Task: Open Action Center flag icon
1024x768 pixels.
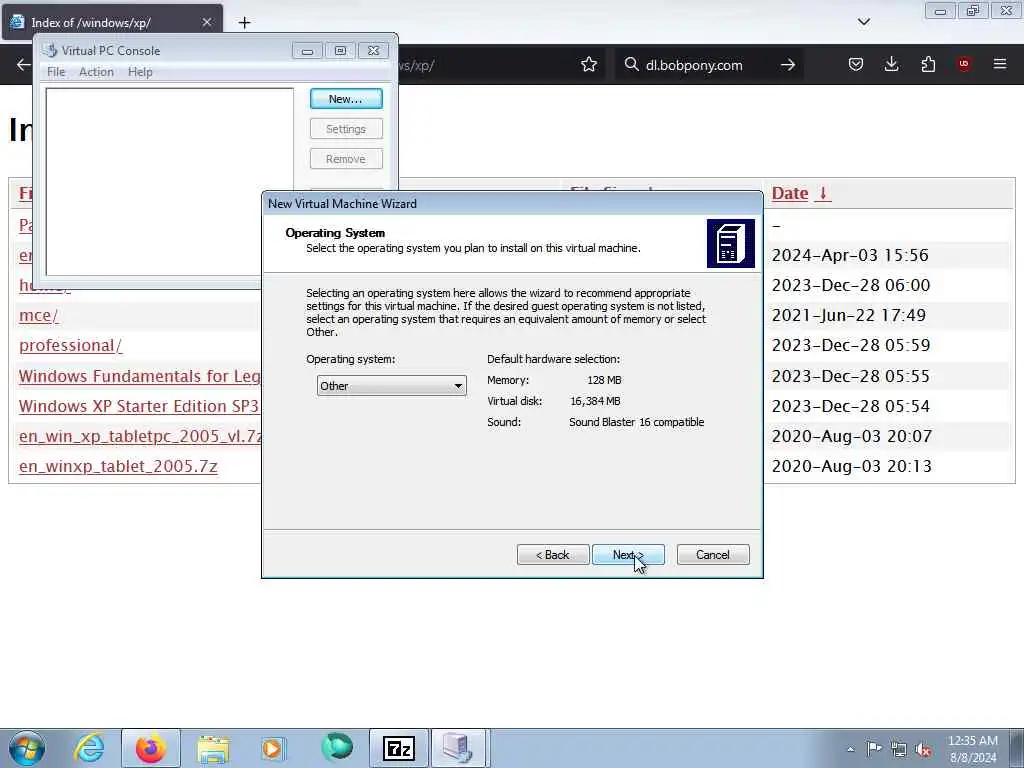Action: 874,748
